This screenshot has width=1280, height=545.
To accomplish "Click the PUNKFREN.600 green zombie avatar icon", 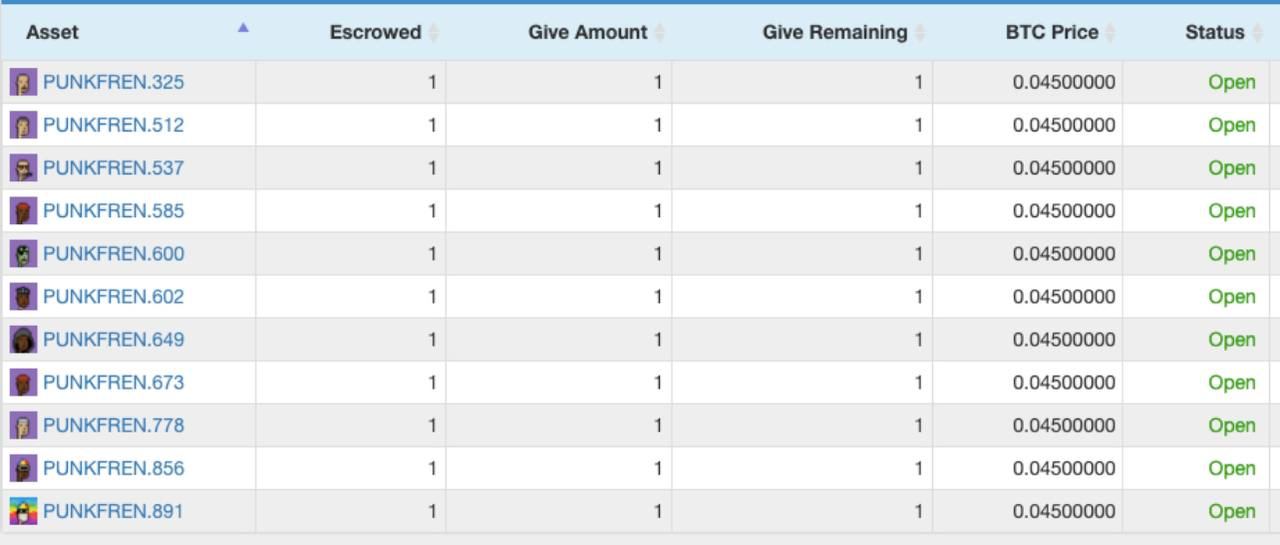I will pyautogui.click(x=23, y=254).
